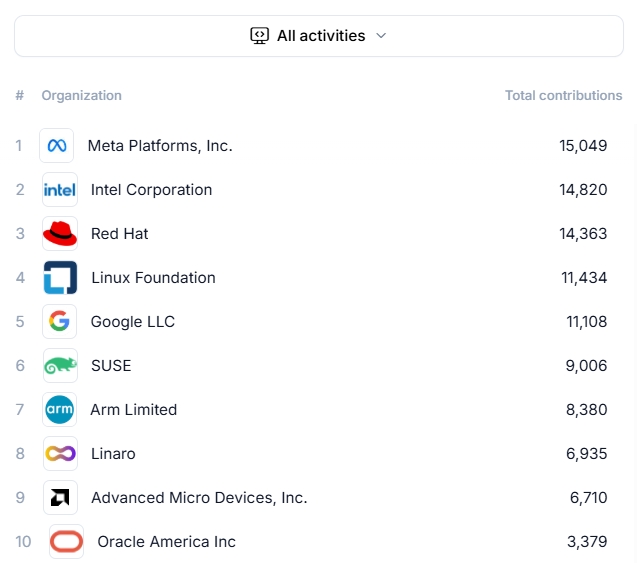Screen dimensions: 637x563
Task: Click the Arm Limited logo icon
Action: (x=60, y=410)
